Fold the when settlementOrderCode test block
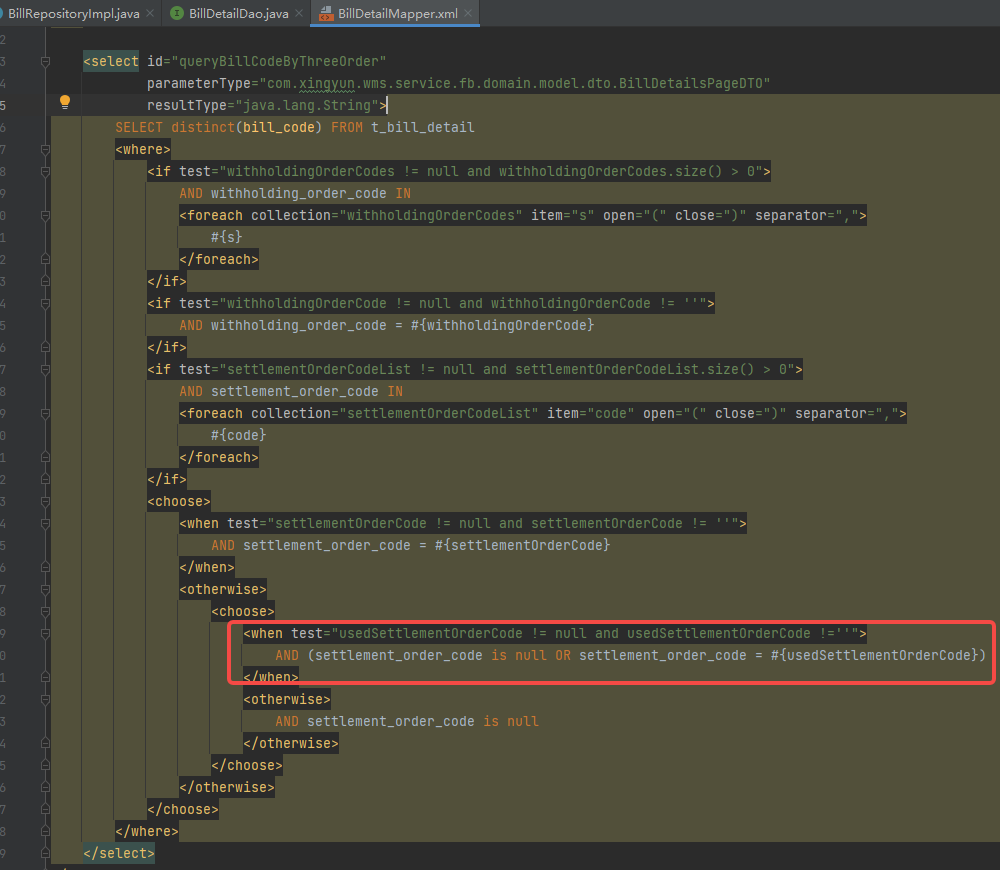The height and width of the screenshot is (870, 1000). (x=45, y=524)
